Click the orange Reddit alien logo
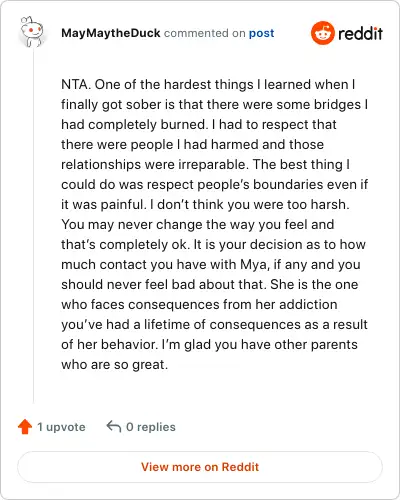The width and height of the screenshot is (400, 500). pos(322,33)
